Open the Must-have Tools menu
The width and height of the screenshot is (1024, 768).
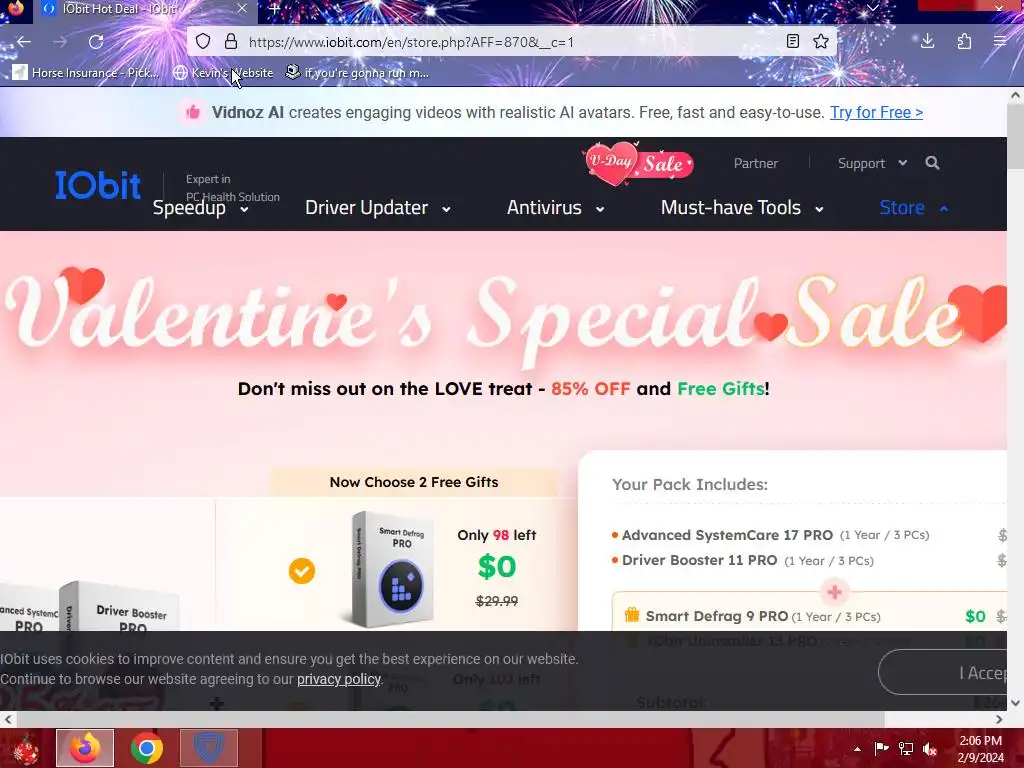coord(743,208)
